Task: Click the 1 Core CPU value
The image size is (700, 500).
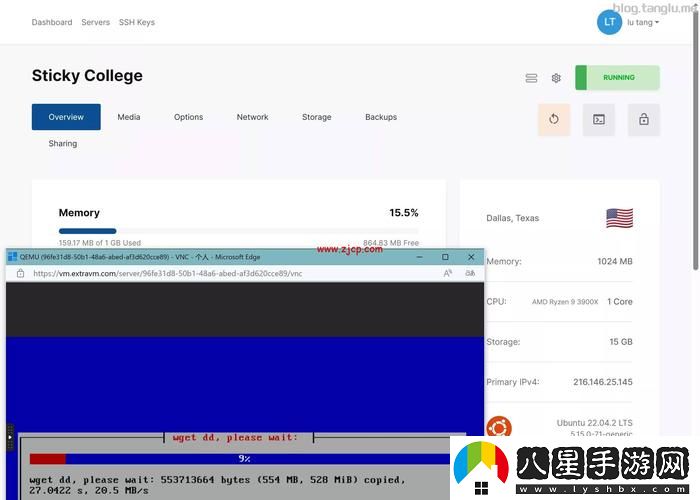Action: (x=620, y=301)
